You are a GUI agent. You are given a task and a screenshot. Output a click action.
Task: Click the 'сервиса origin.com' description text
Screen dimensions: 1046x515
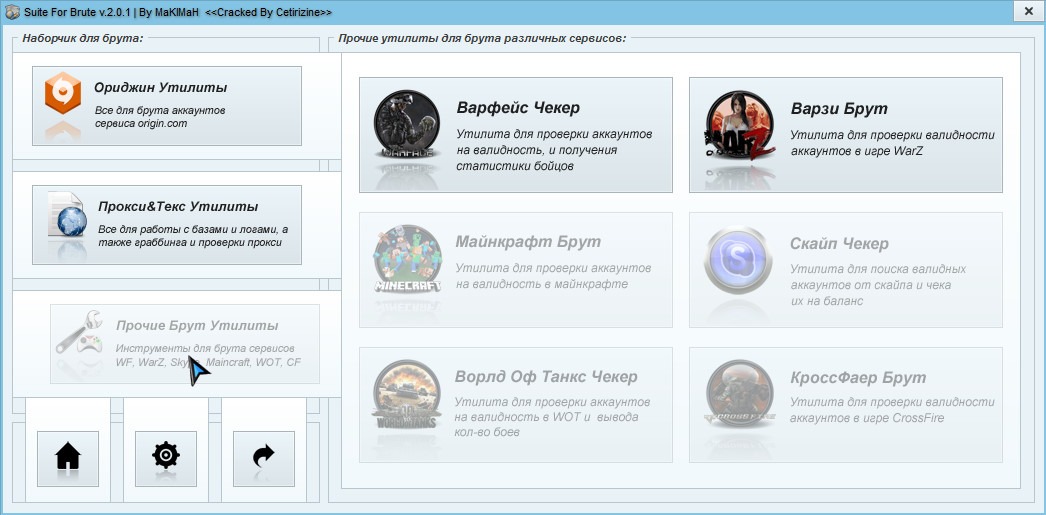(x=141, y=123)
